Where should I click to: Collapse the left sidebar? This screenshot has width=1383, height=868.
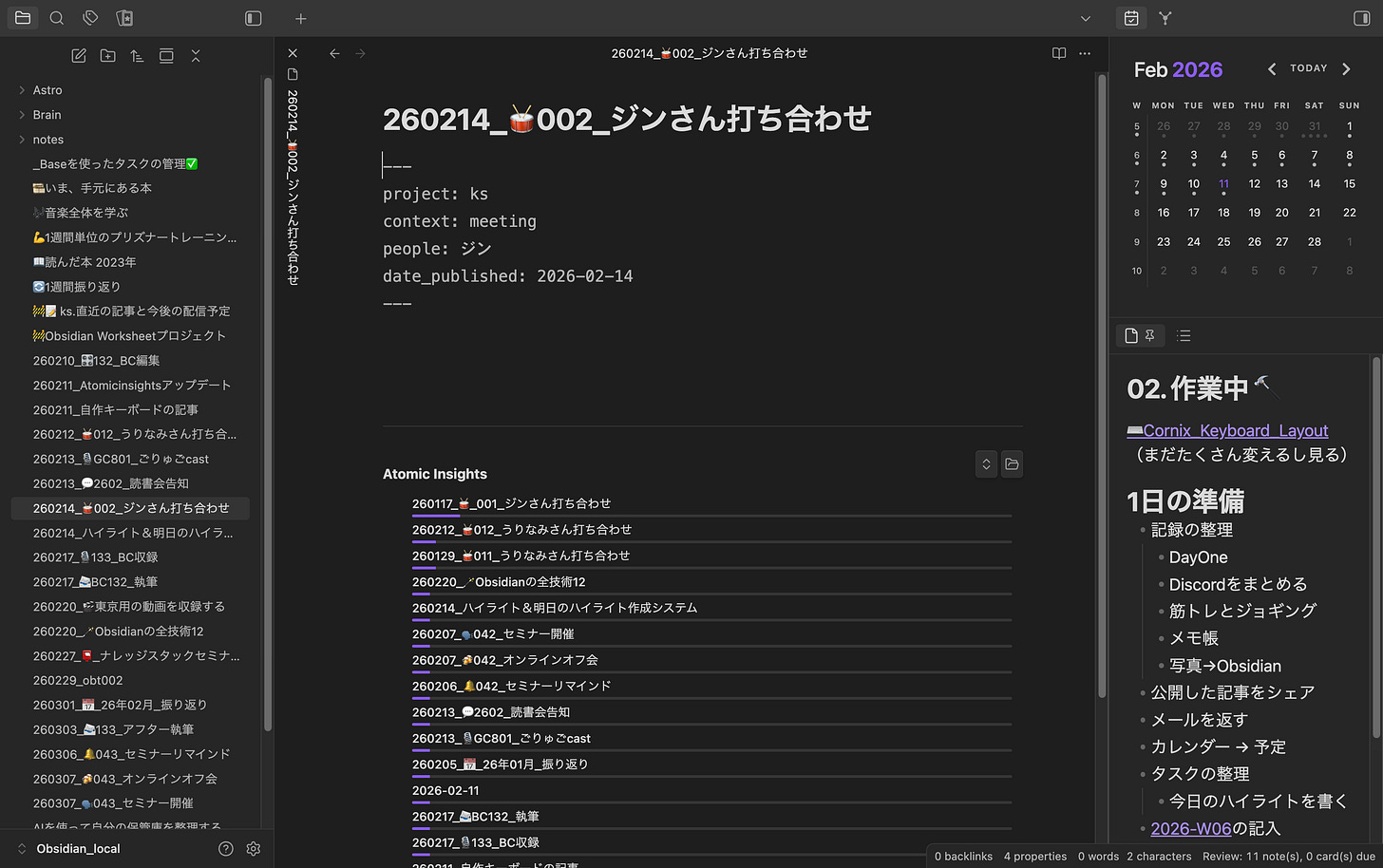[252, 18]
